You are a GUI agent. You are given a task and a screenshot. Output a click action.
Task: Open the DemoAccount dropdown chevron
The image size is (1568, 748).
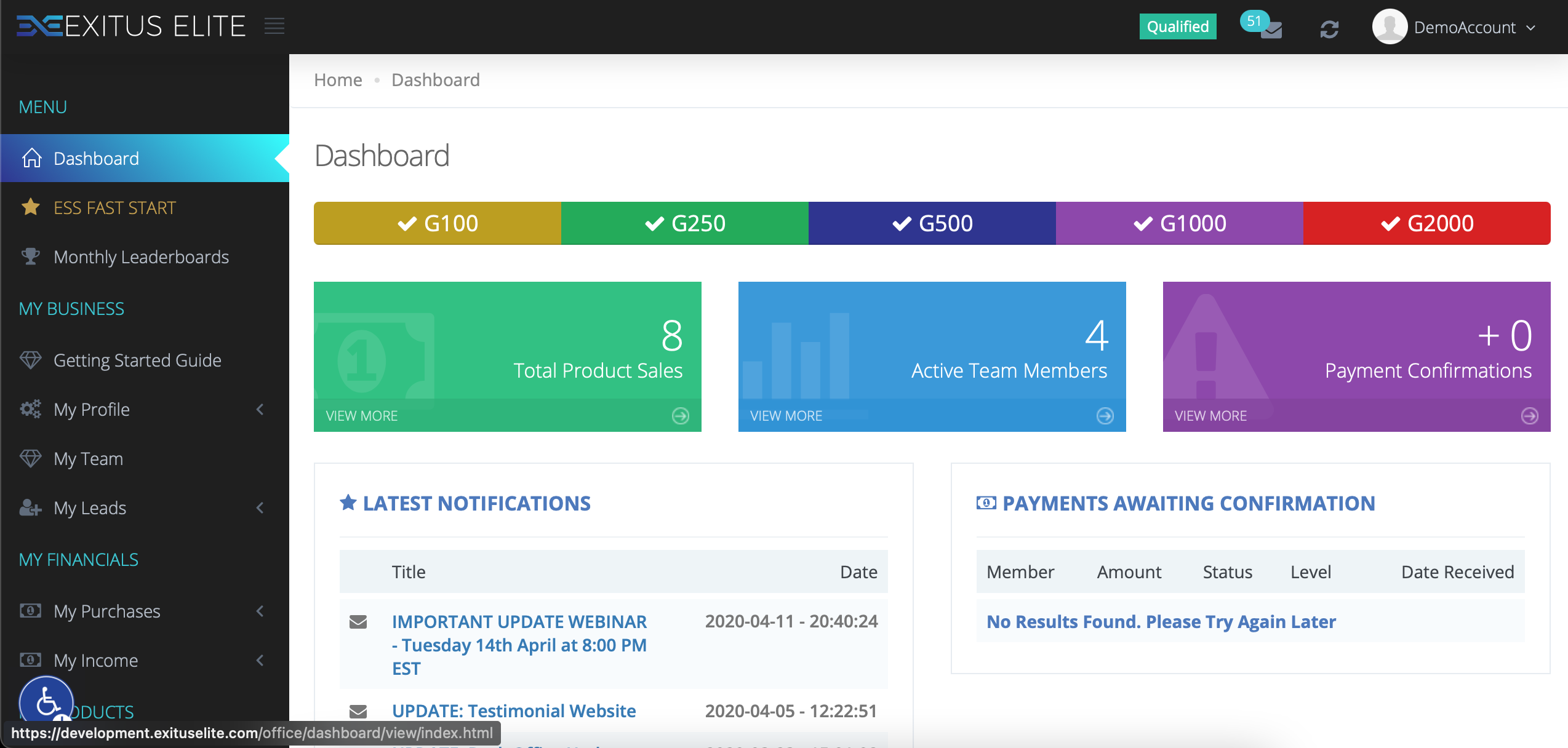(x=1531, y=28)
